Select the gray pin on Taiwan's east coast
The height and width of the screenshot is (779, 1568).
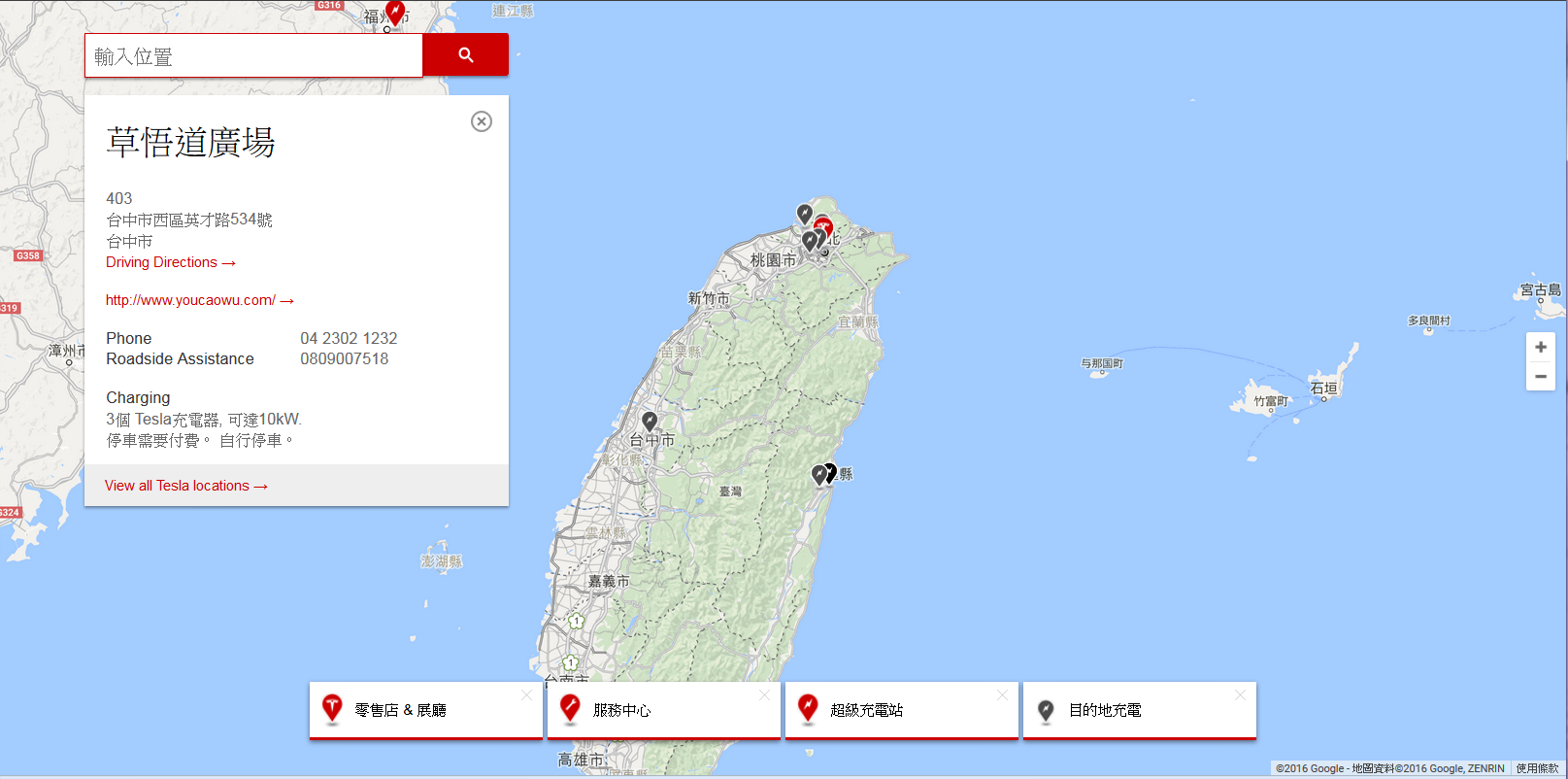[818, 474]
